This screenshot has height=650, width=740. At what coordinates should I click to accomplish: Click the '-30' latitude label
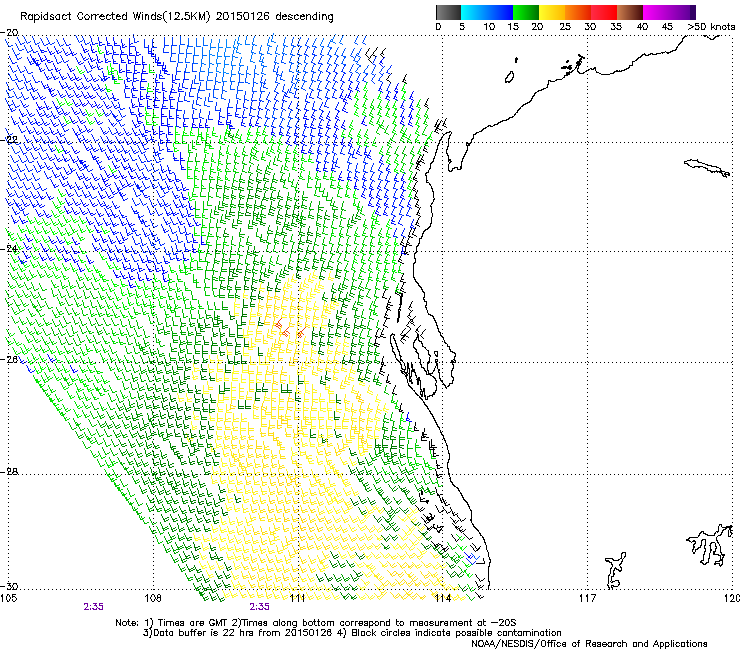tap(10, 586)
